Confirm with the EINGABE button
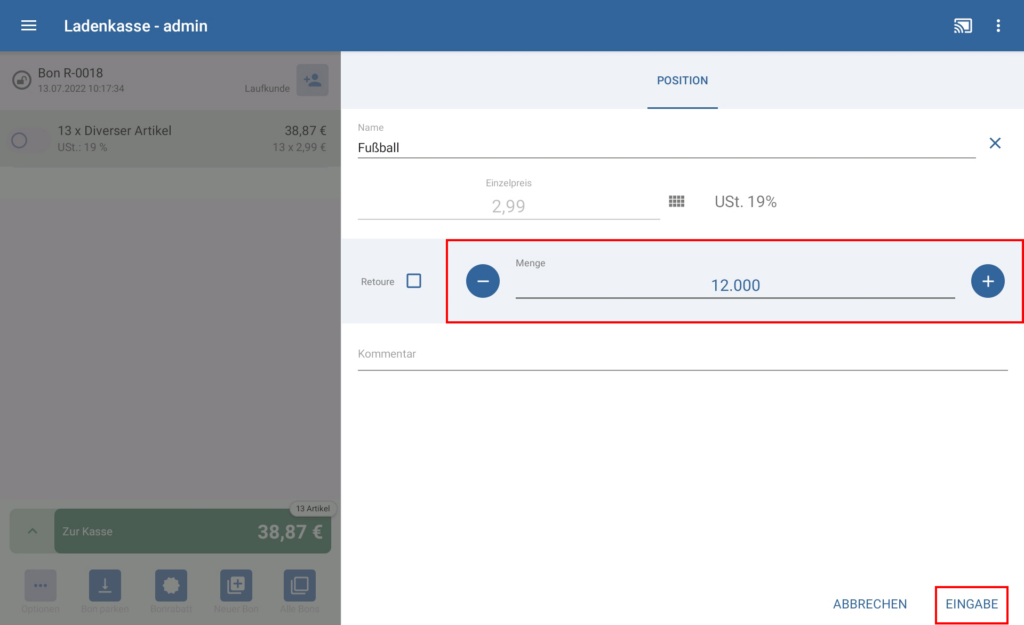 click(x=971, y=604)
